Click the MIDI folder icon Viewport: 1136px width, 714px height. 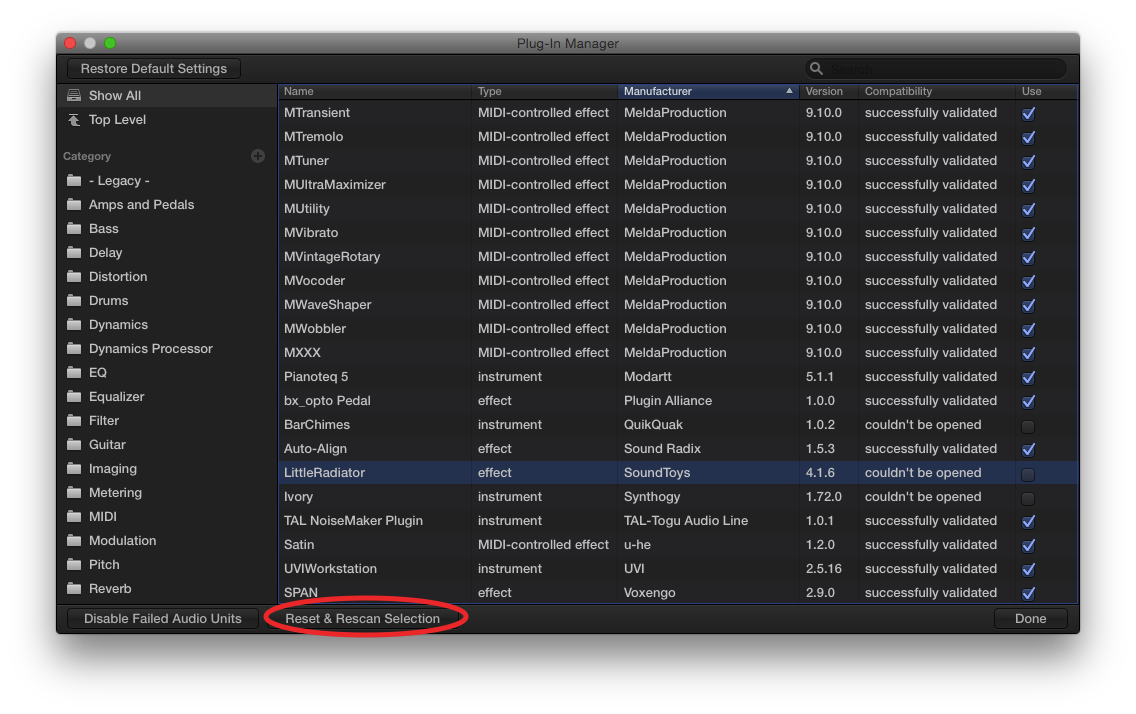(x=74, y=516)
